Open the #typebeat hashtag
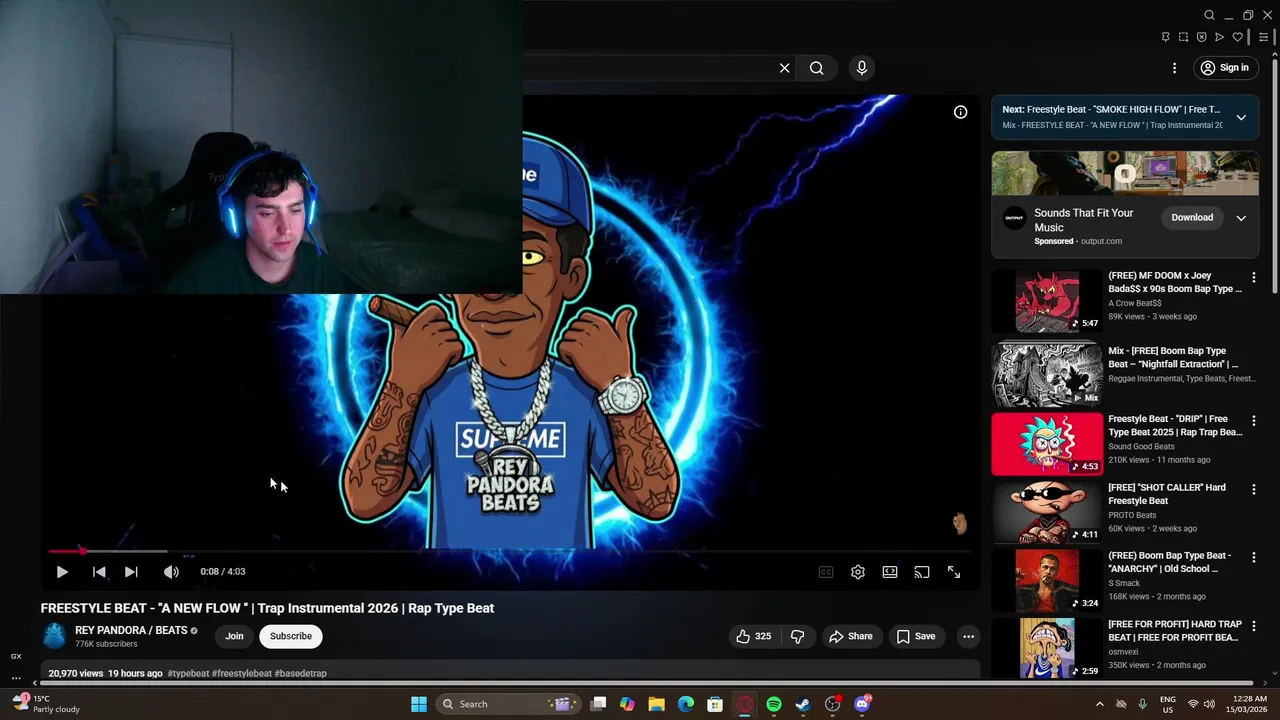Image resolution: width=1280 pixels, height=720 pixels. pyautogui.click(x=188, y=674)
